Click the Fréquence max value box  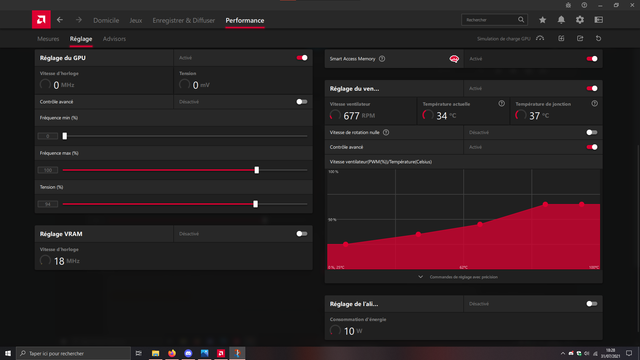click(x=48, y=170)
